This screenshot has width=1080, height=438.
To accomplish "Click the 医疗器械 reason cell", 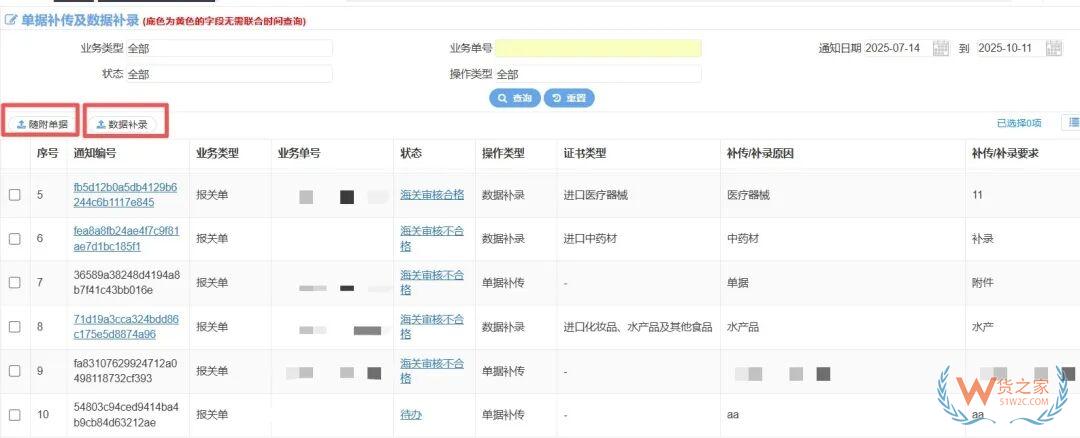I will coord(748,195).
